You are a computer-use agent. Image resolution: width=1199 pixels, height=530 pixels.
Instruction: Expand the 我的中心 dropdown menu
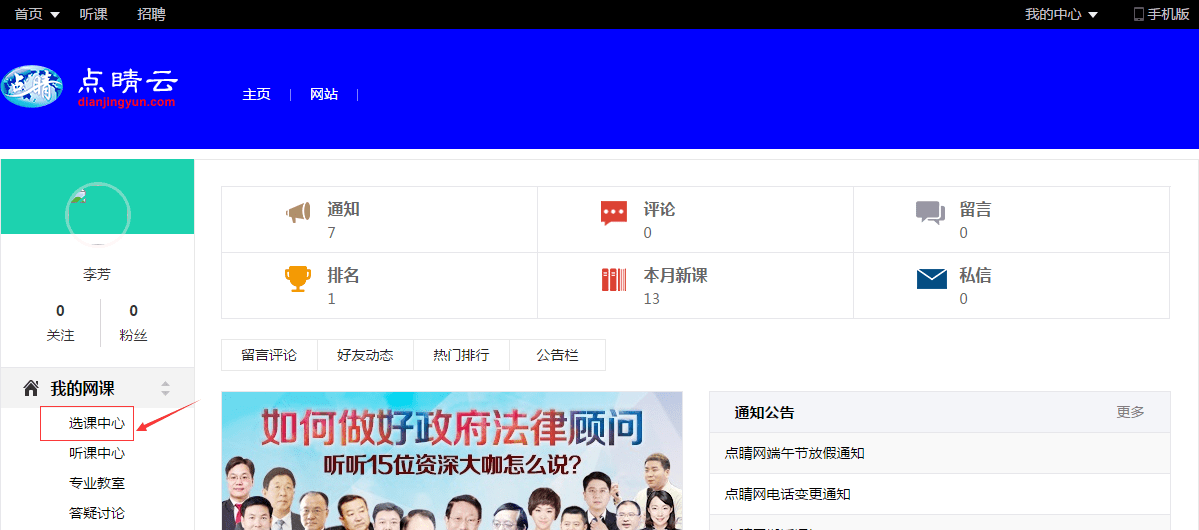(1061, 14)
